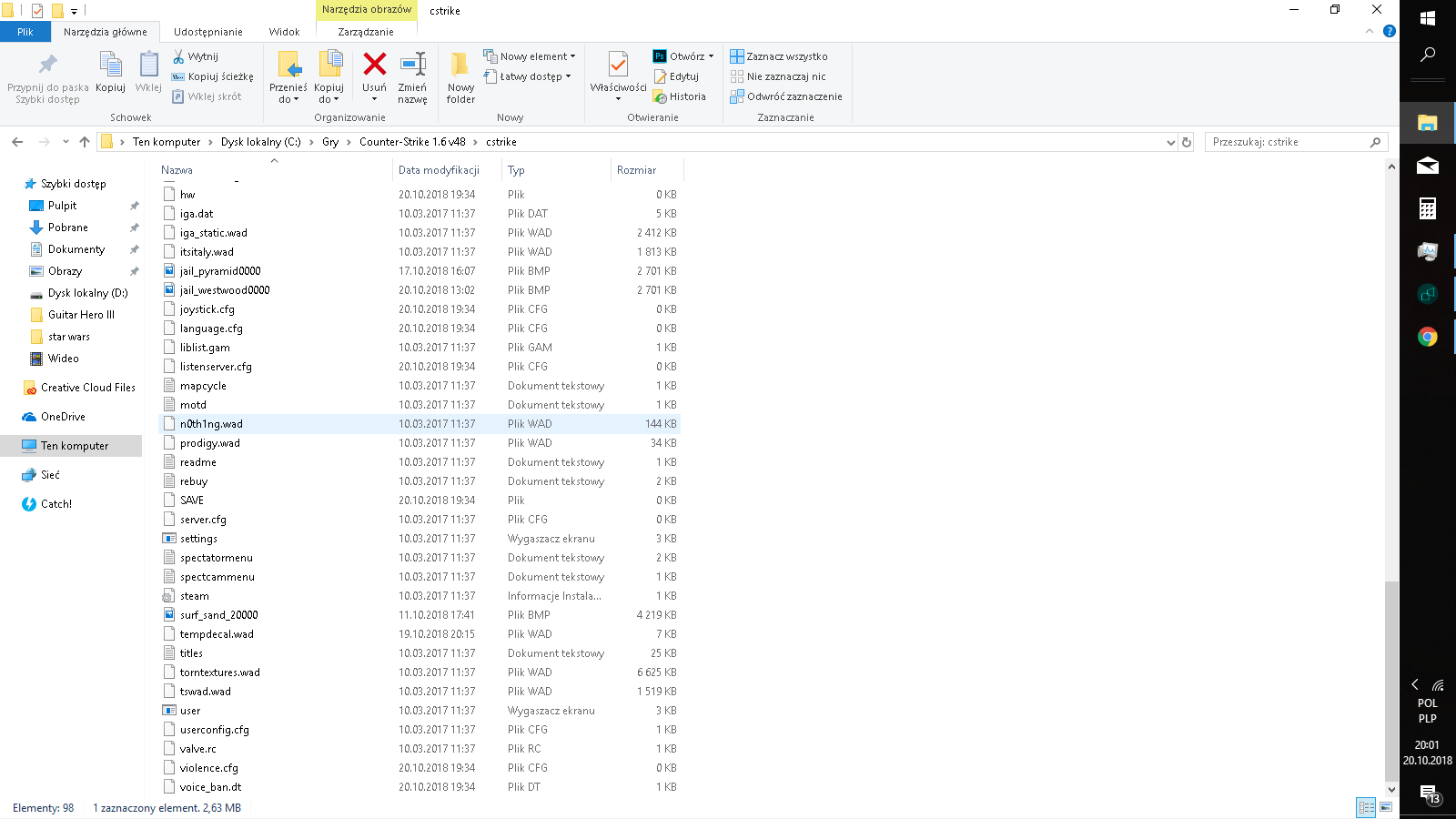Expand the Otwórz dropdown arrow
1456x819 pixels.
click(711, 56)
